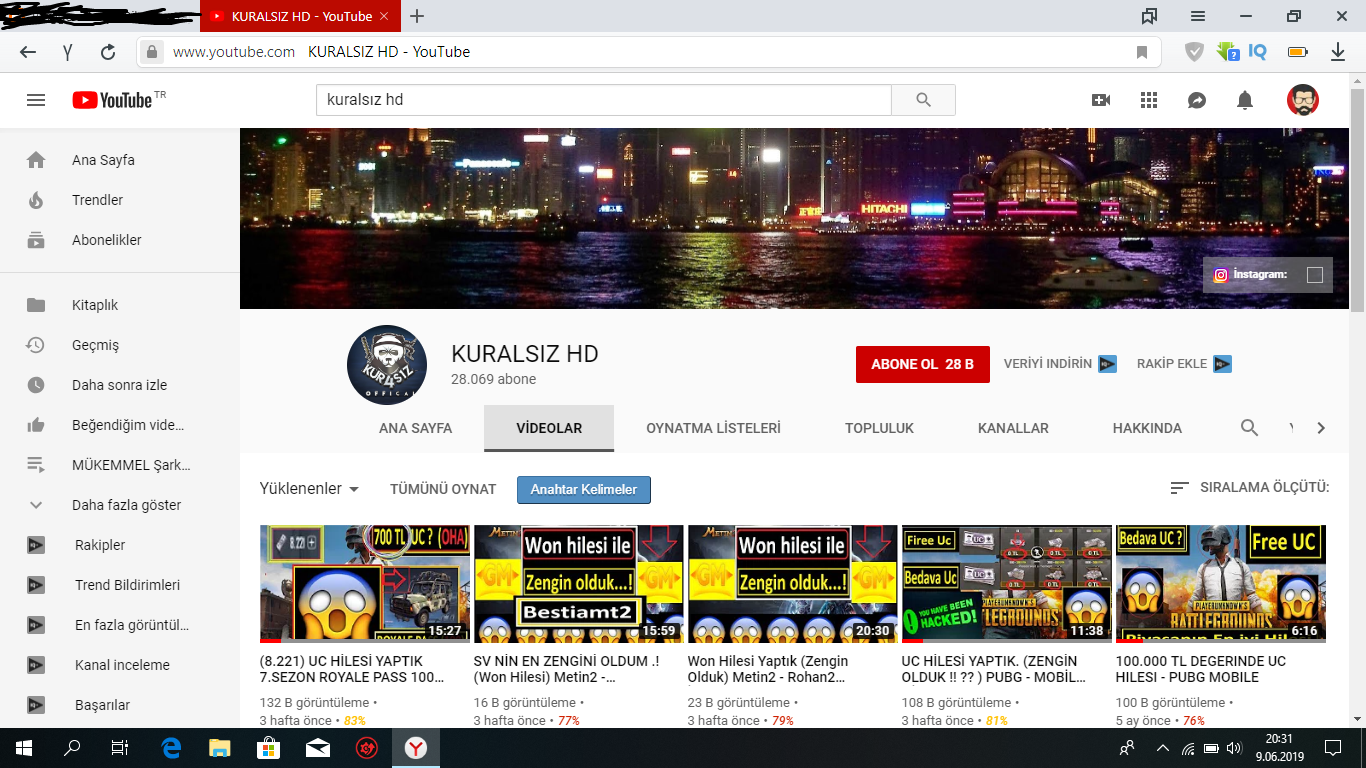Open the YouTube apps grid icon
Viewport: 1366px width, 768px height.
pos(1149,100)
